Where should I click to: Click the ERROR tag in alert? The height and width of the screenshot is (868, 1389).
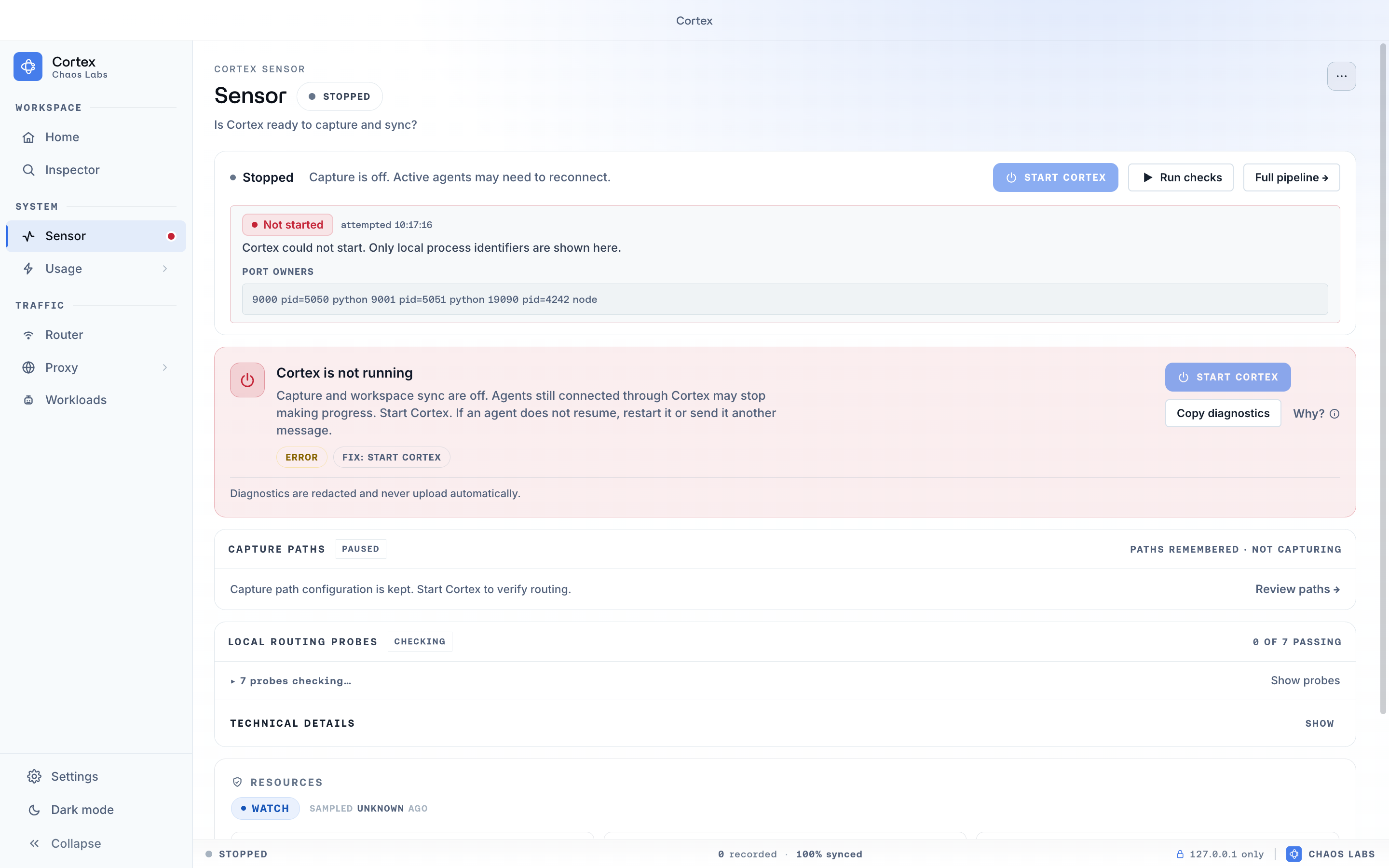[301, 458]
